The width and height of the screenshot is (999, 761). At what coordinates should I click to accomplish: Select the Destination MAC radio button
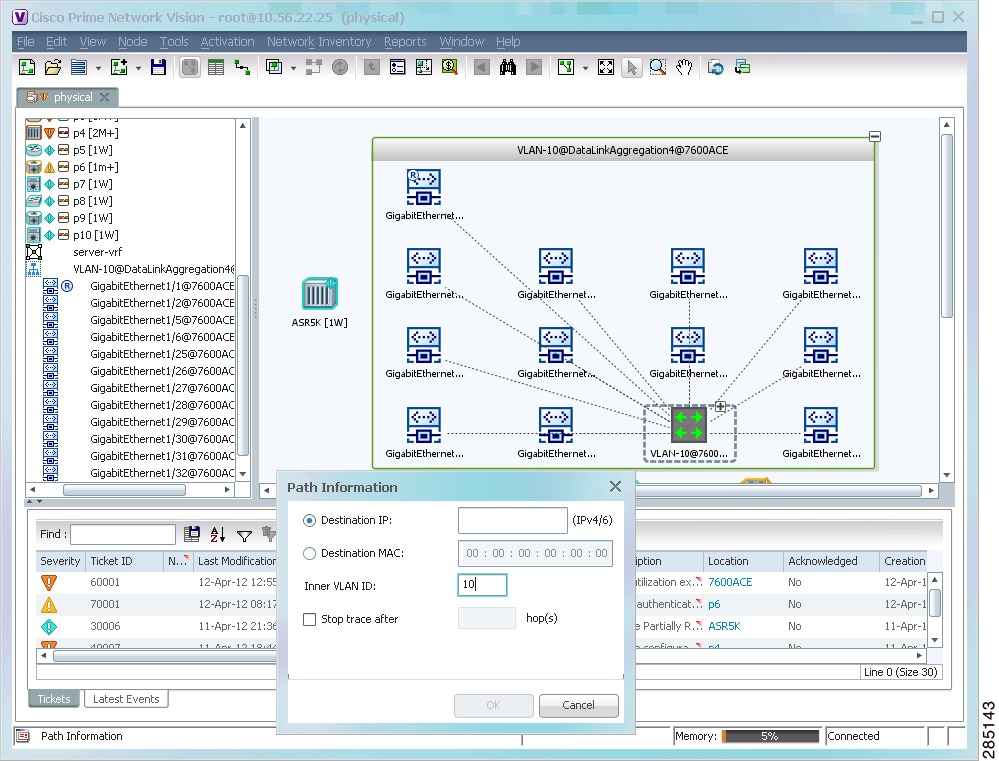tap(310, 554)
